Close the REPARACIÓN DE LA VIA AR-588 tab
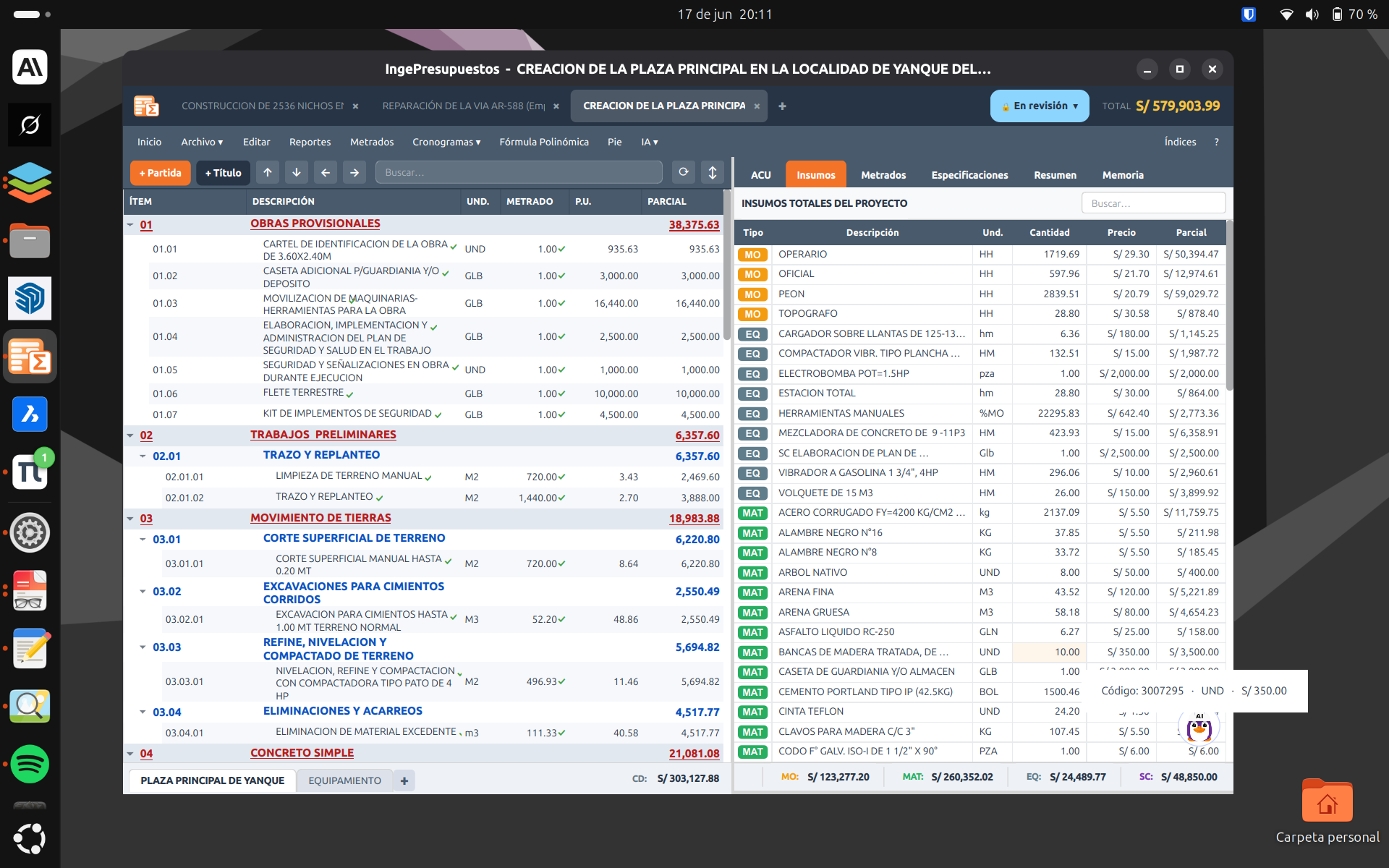 point(556,106)
